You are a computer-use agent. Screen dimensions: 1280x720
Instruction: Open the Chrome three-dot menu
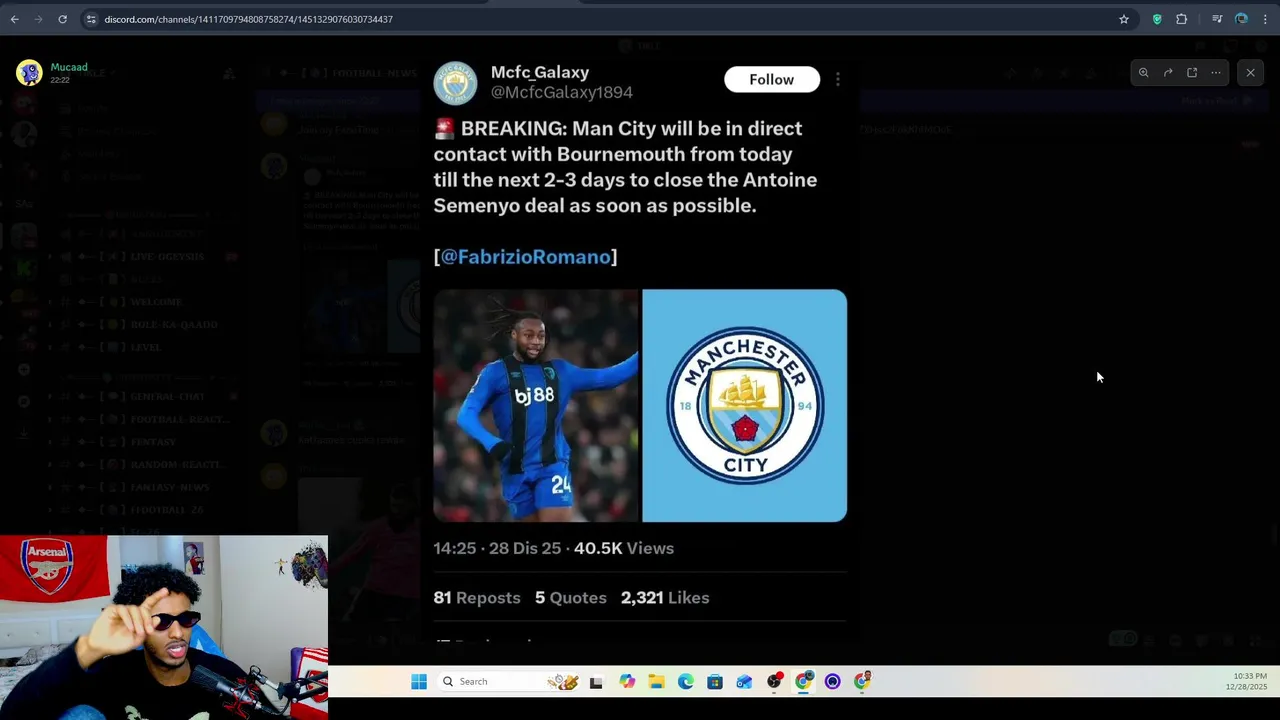tap(1265, 19)
